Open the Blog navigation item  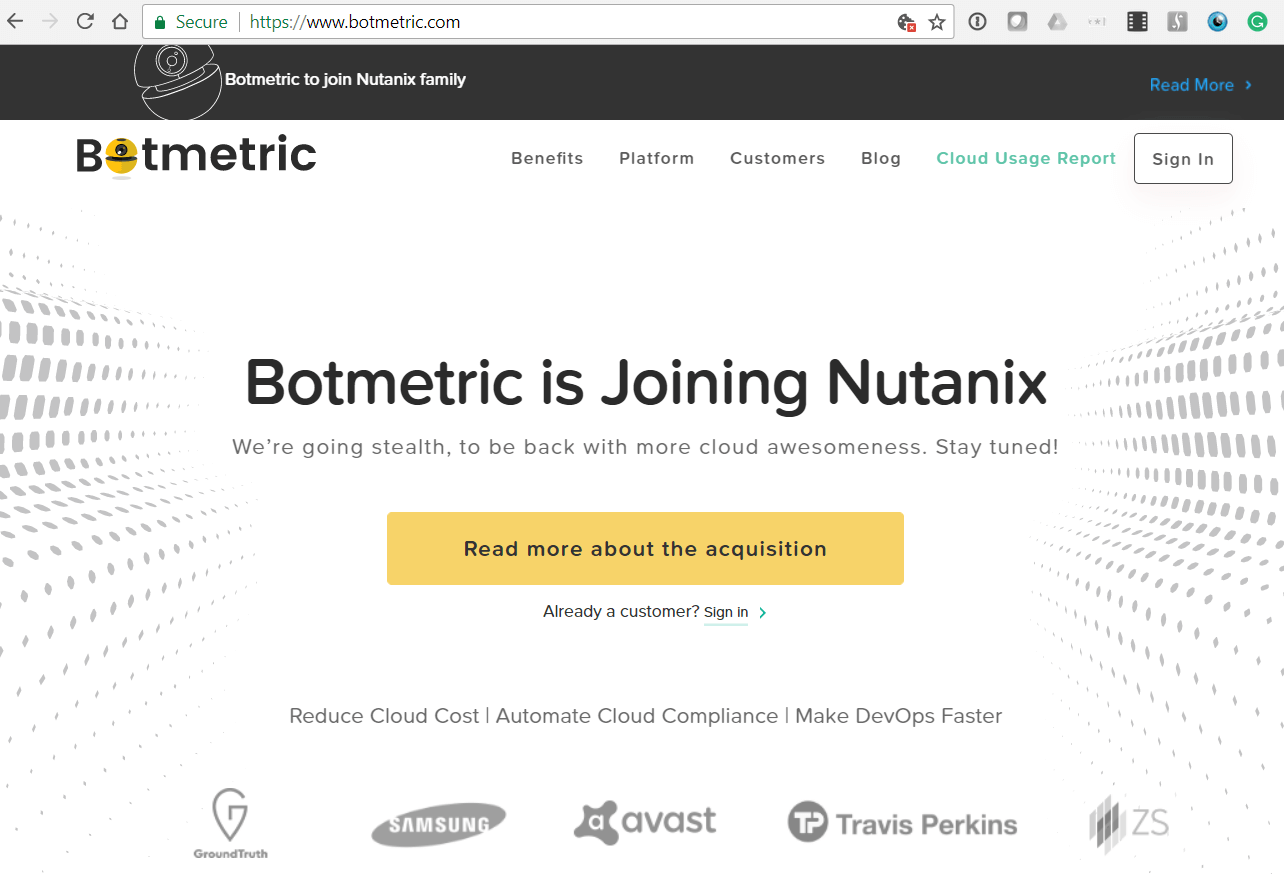[880, 158]
